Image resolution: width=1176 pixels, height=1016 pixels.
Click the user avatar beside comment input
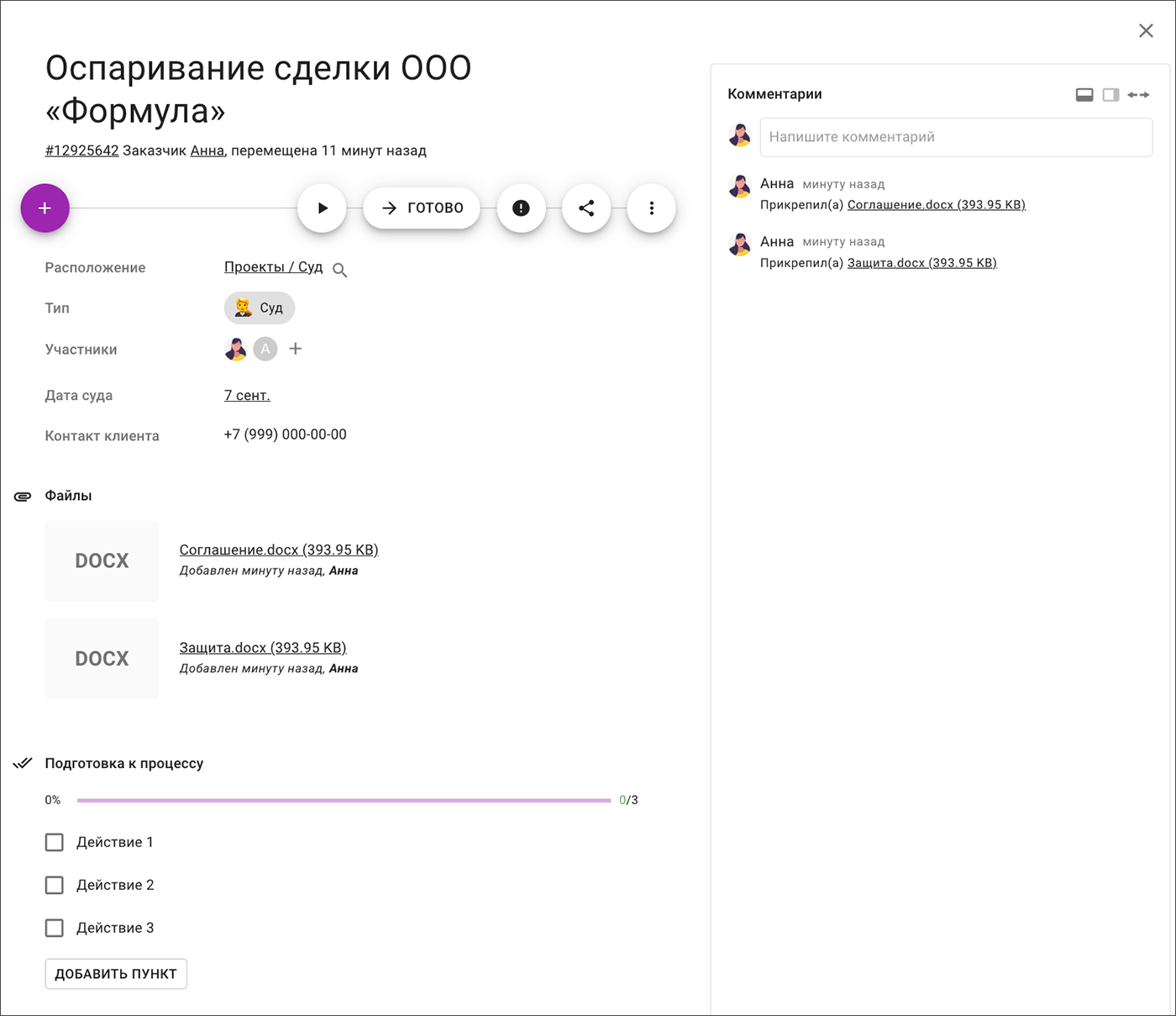click(x=740, y=135)
